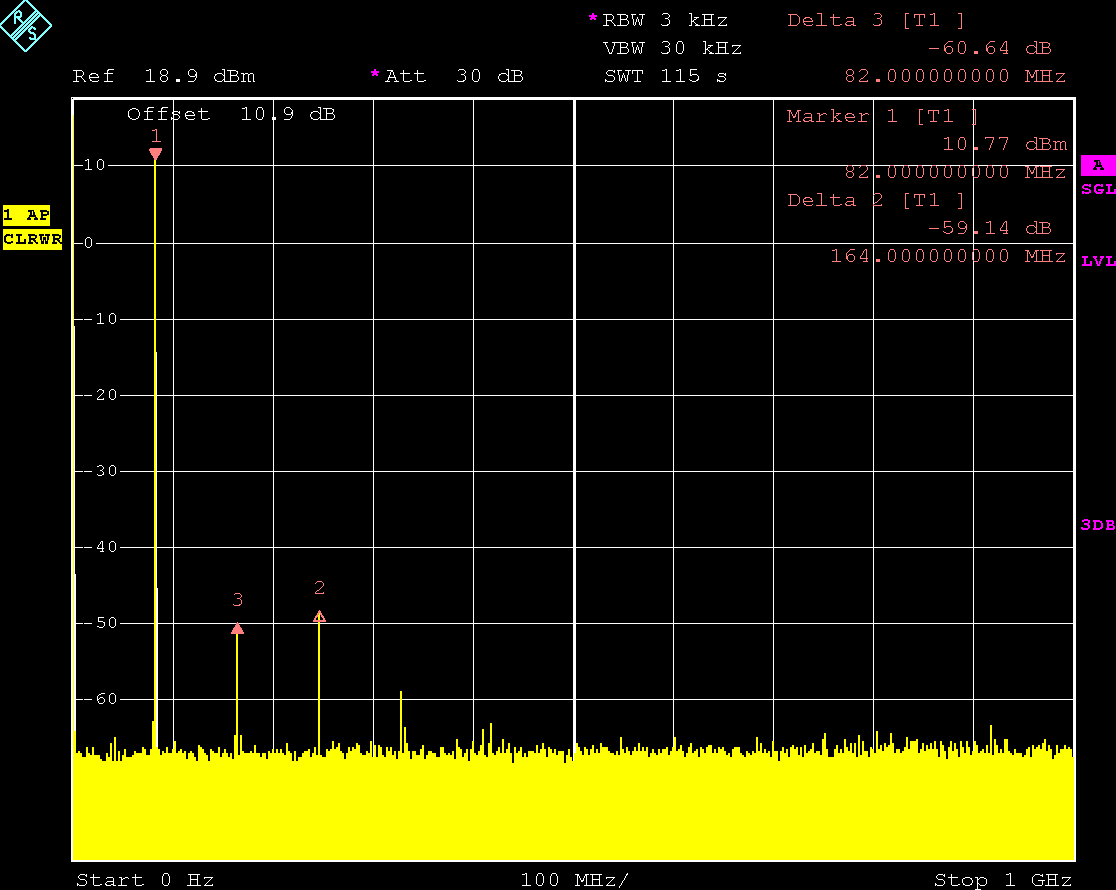The height and width of the screenshot is (890, 1116).
Task: Select Delta marker 3 arrow on the trace
Action: click(237, 628)
